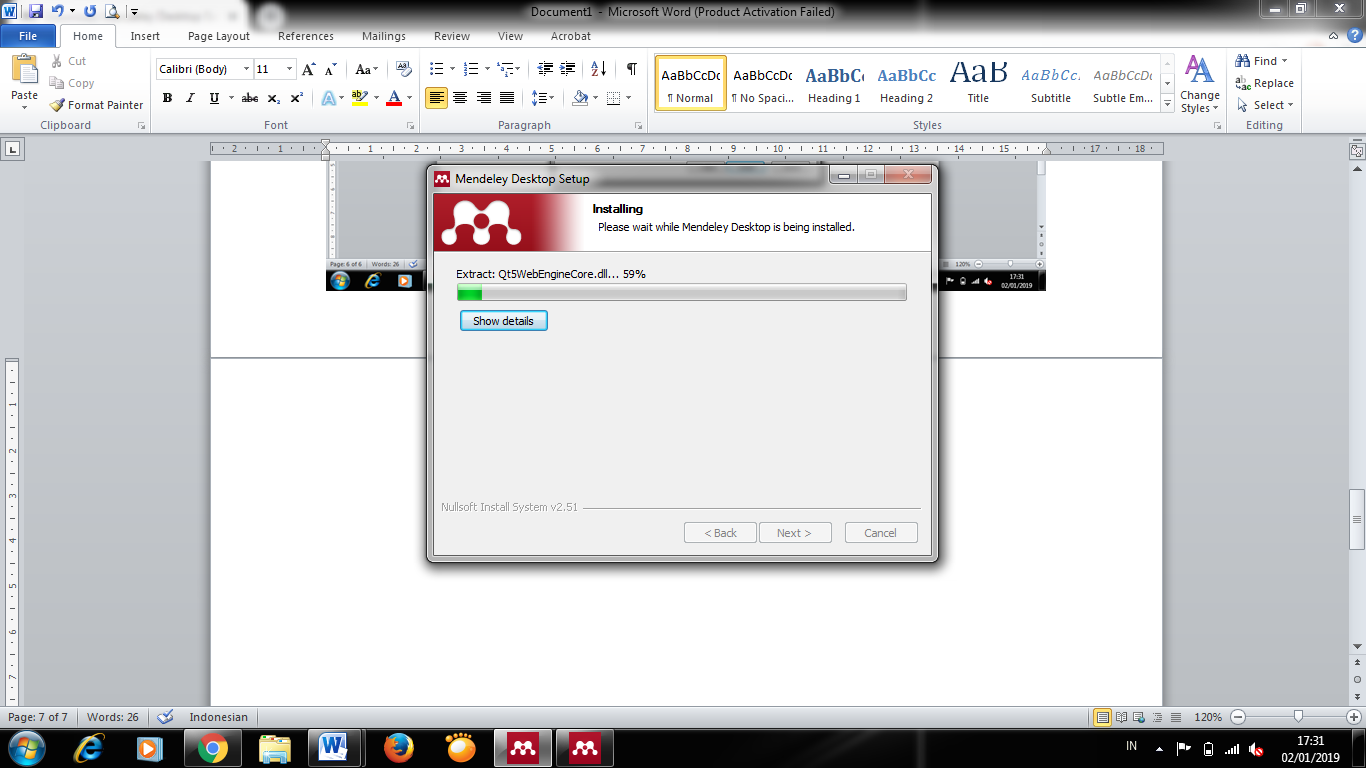Toggle Italic text formatting
This screenshot has height=768, width=1366.
(190, 98)
